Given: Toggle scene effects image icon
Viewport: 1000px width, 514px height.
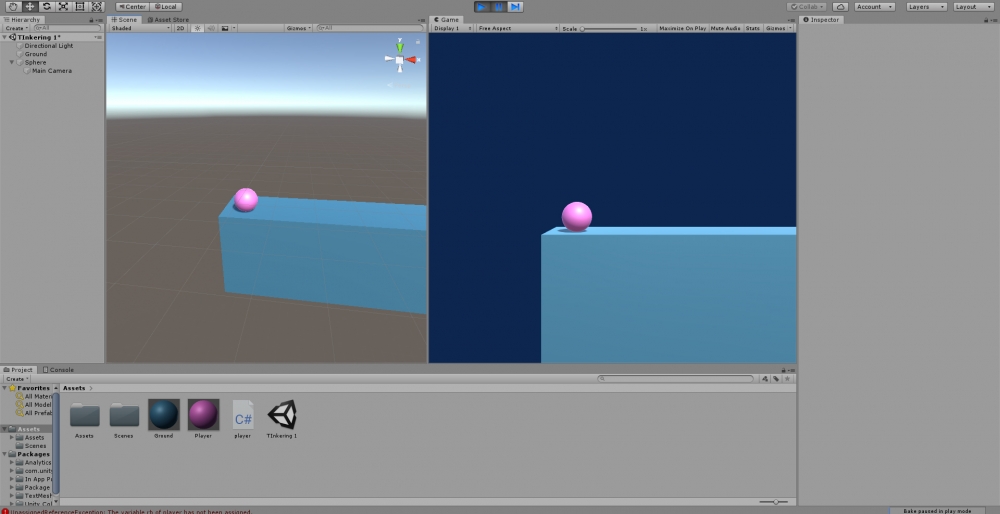Looking at the screenshot, I should [x=224, y=28].
